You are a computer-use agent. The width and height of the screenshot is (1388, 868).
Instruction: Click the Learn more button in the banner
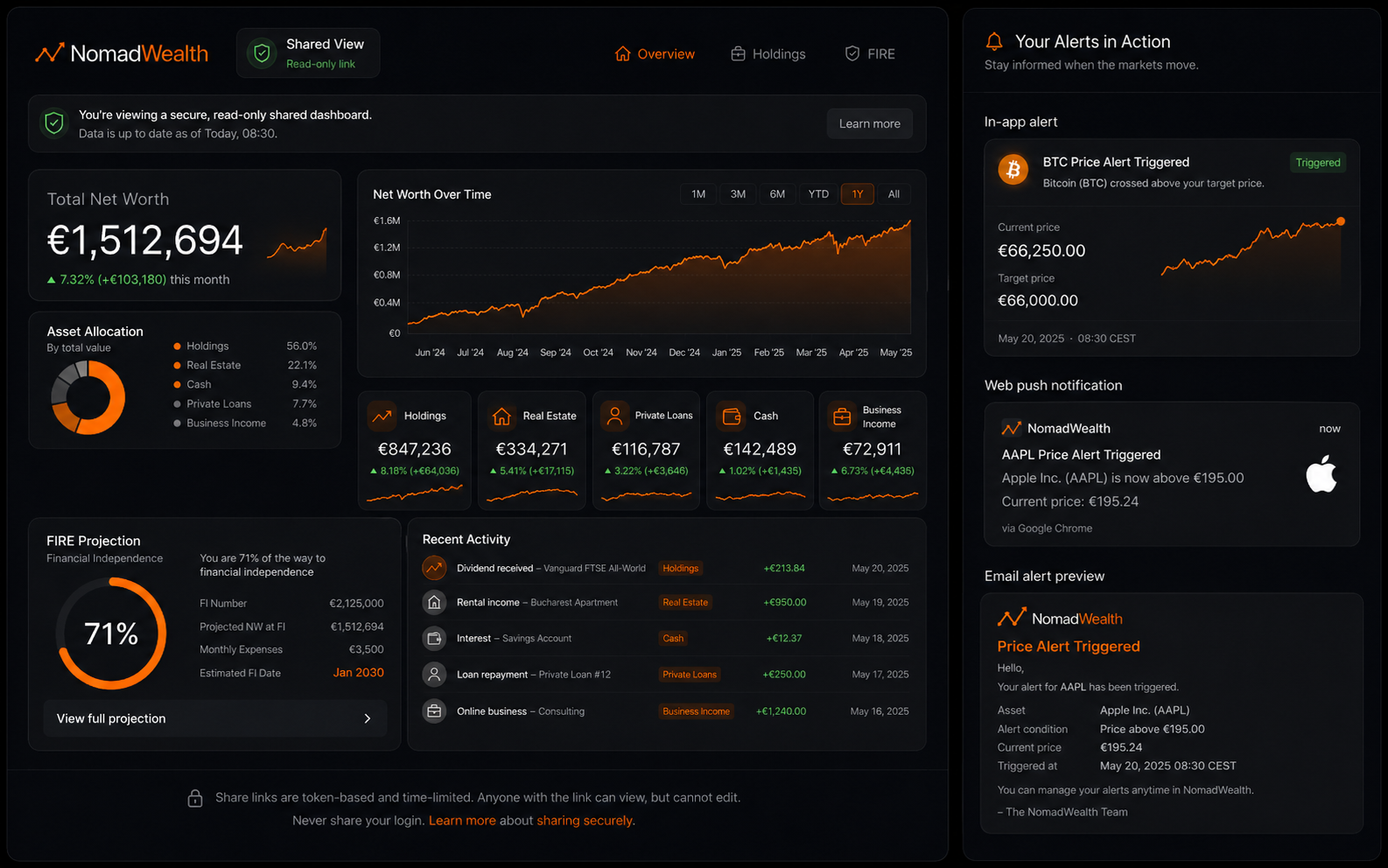click(870, 123)
